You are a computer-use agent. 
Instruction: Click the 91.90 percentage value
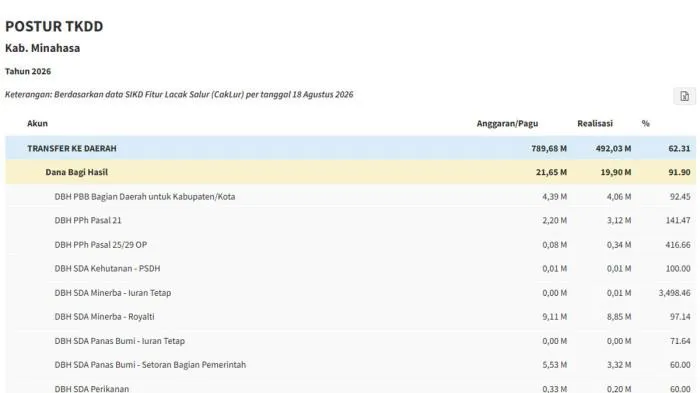click(x=679, y=172)
